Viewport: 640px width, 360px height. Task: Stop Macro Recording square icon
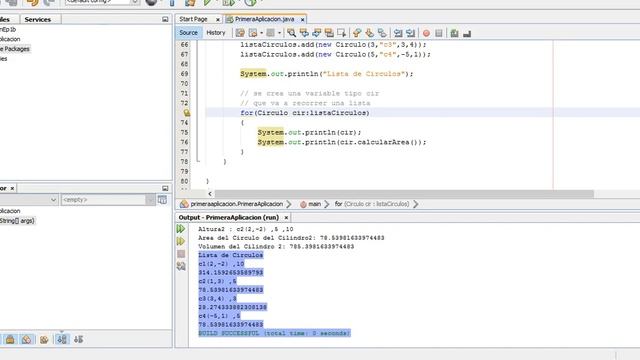point(439,33)
